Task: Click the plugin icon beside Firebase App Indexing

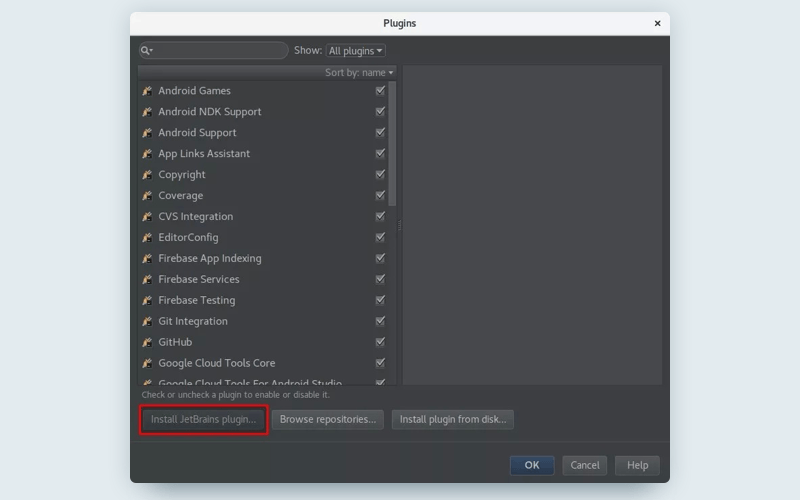Action: [x=147, y=258]
